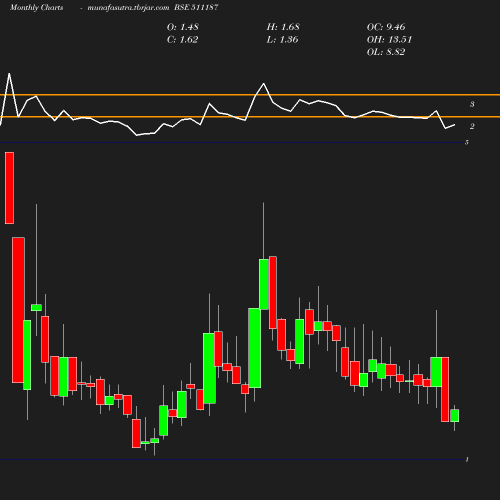The width and height of the screenshot is (500, 500).
Task: Click the 'OC: 9.46' reading
Action: tap(386, 27)
